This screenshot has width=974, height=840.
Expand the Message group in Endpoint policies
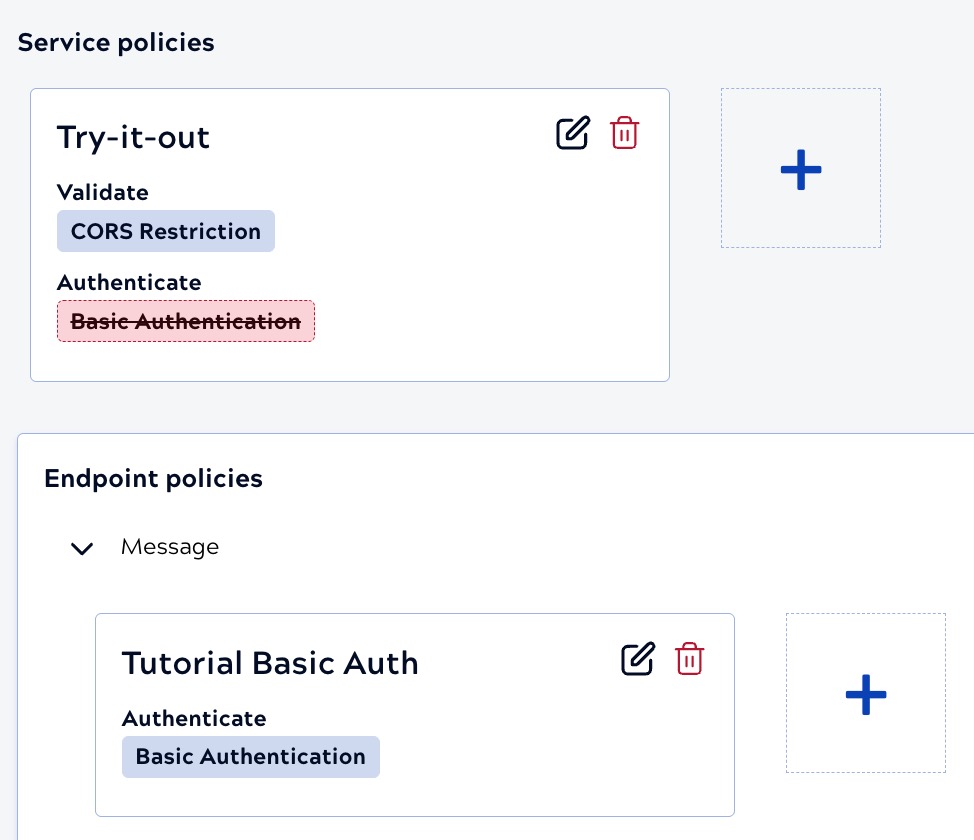coord(82,548)
